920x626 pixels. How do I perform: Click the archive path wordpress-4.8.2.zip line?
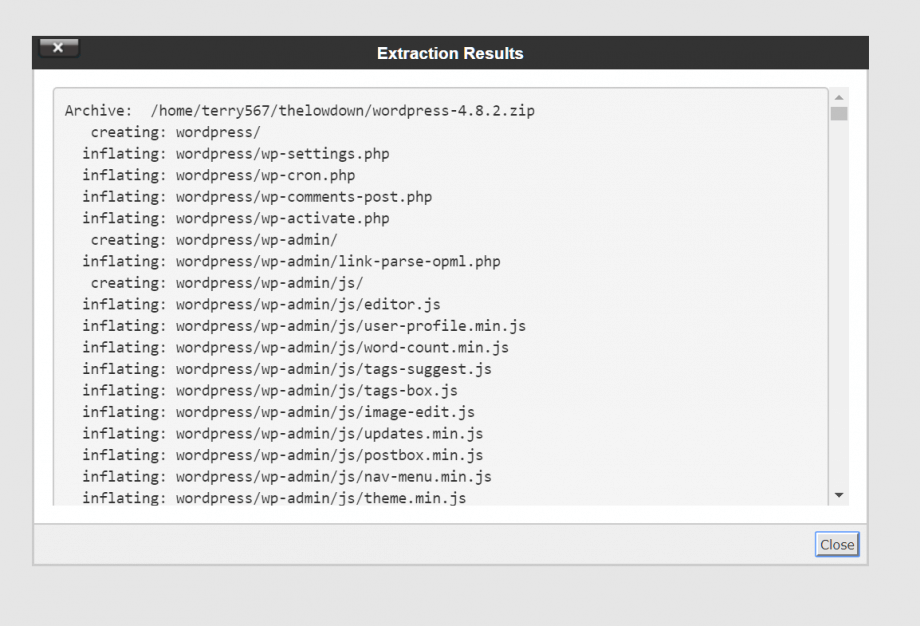[x=300, y=111]
